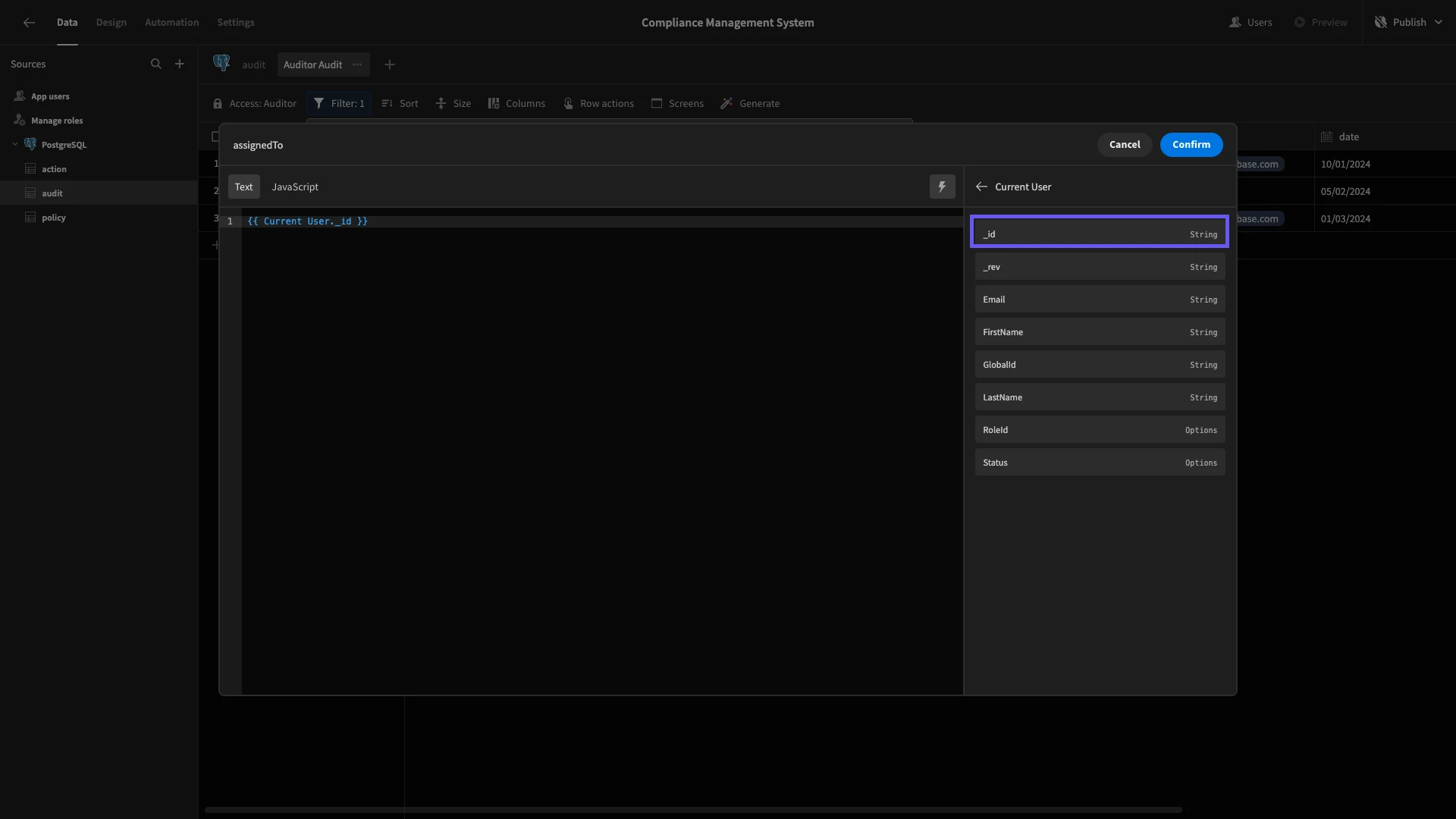Viewport: 1456px width, 819px height.
Task: Open the Publish dropdown
Action: 1408,23
